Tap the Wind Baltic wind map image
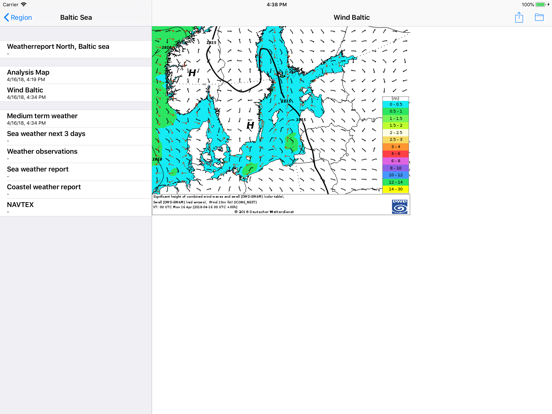Viewport: 552px width, 414px height. (281, 120)
